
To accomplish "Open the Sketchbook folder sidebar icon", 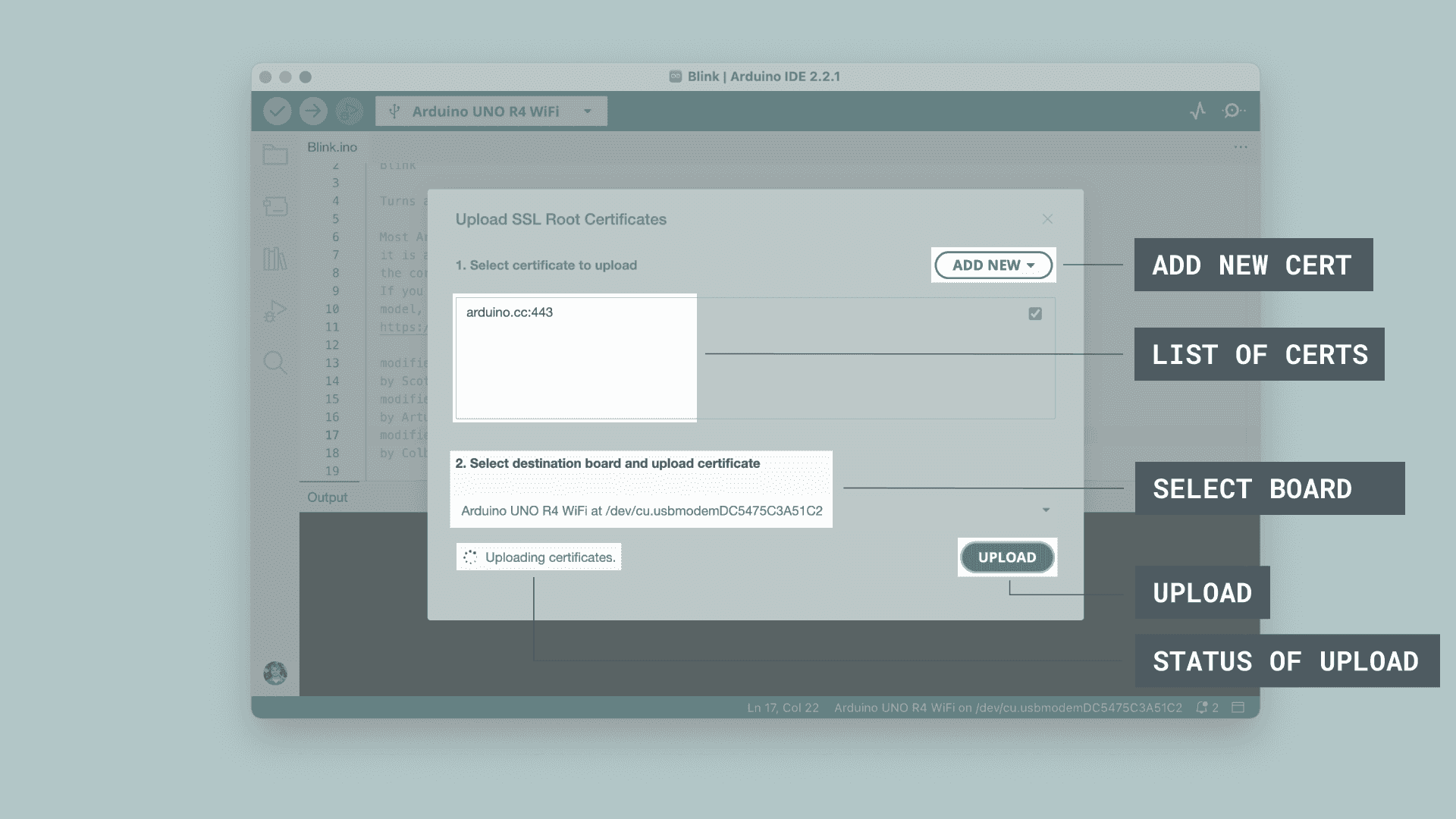I will click(275, 155).
